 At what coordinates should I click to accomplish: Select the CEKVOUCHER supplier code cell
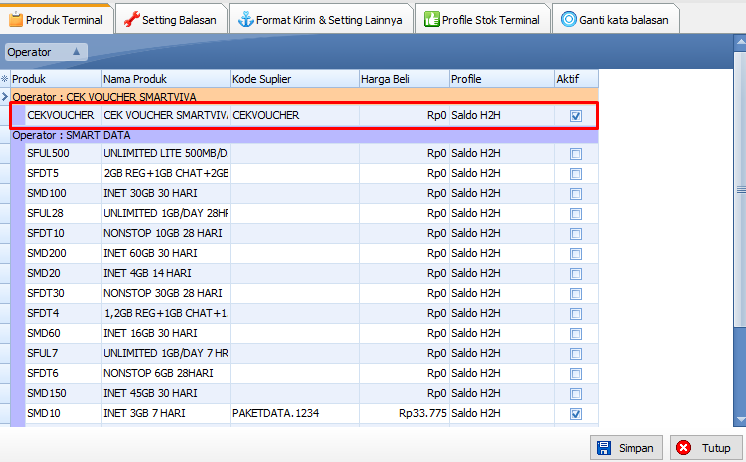coord(295,115)
